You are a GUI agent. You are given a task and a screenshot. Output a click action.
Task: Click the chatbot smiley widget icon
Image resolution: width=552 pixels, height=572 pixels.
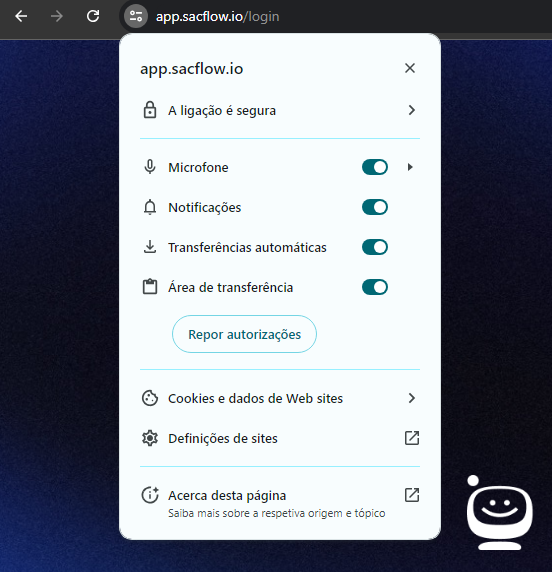pos(499,513)
